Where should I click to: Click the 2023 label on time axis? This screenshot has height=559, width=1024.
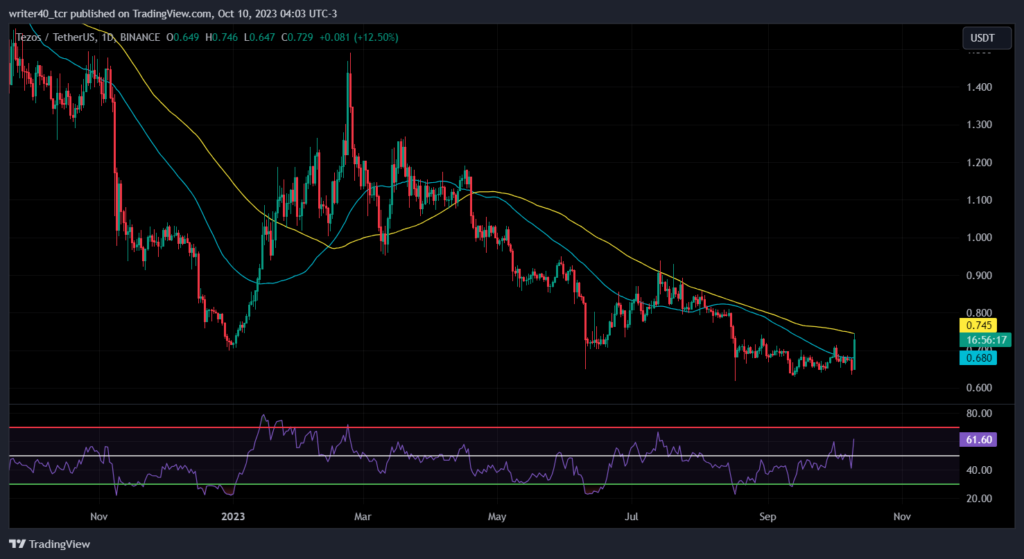point(233,517)
